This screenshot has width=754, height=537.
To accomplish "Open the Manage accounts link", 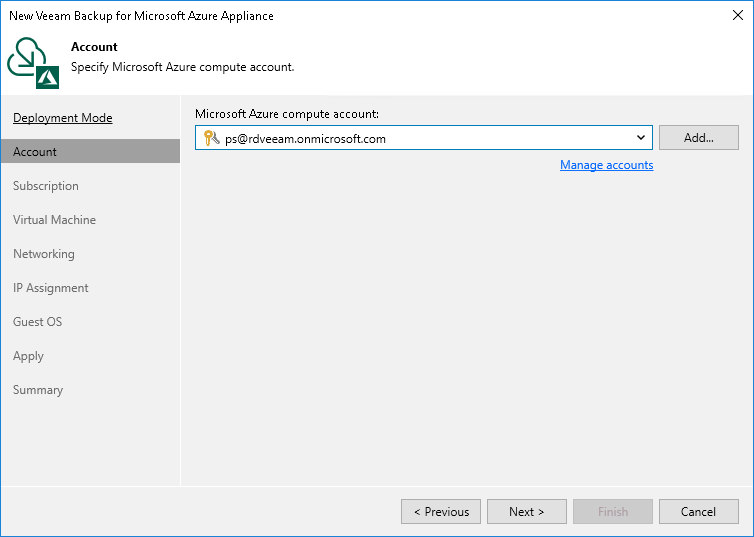I will [606, 165].
